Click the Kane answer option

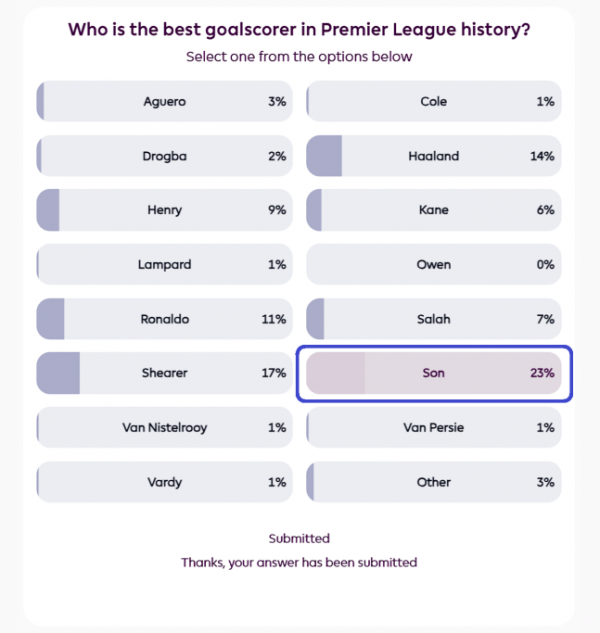433,210
